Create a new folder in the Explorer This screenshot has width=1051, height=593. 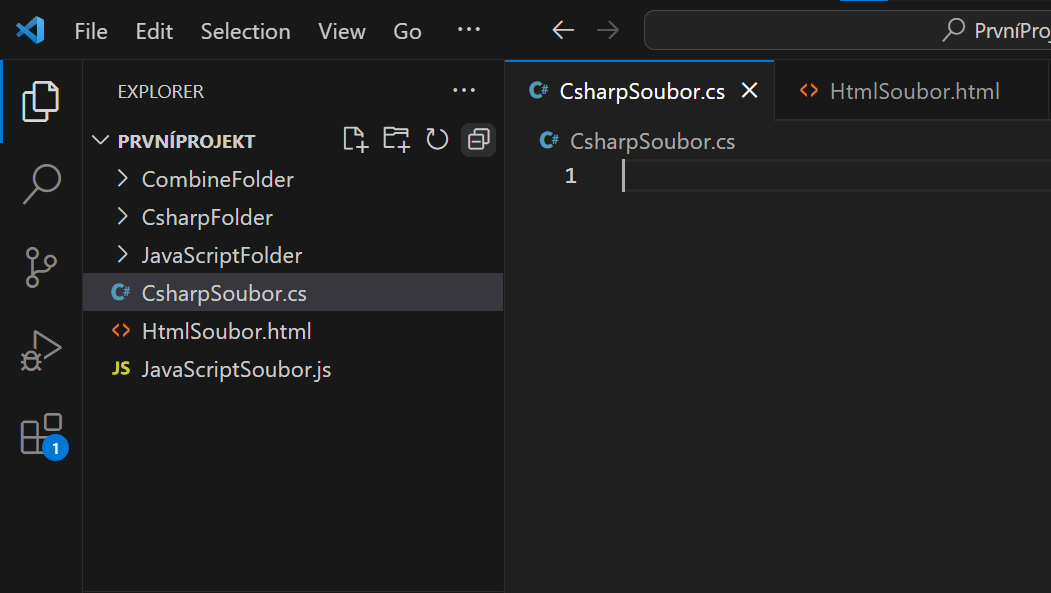pyautogui.click(x=396, y=139)
